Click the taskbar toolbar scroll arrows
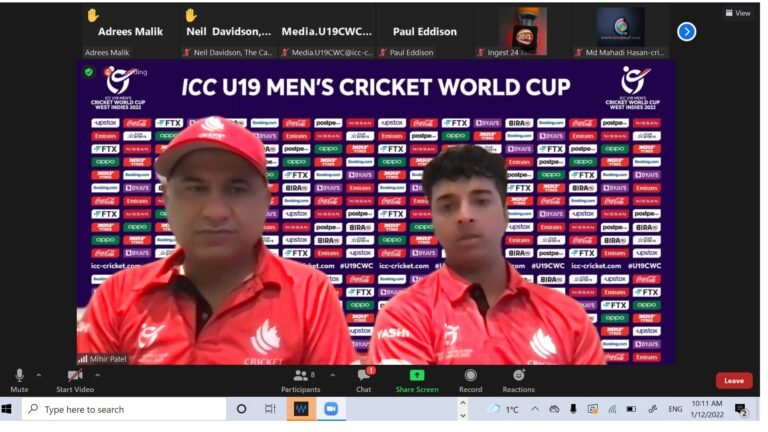The image size is (768, 432). coord(462,409)
